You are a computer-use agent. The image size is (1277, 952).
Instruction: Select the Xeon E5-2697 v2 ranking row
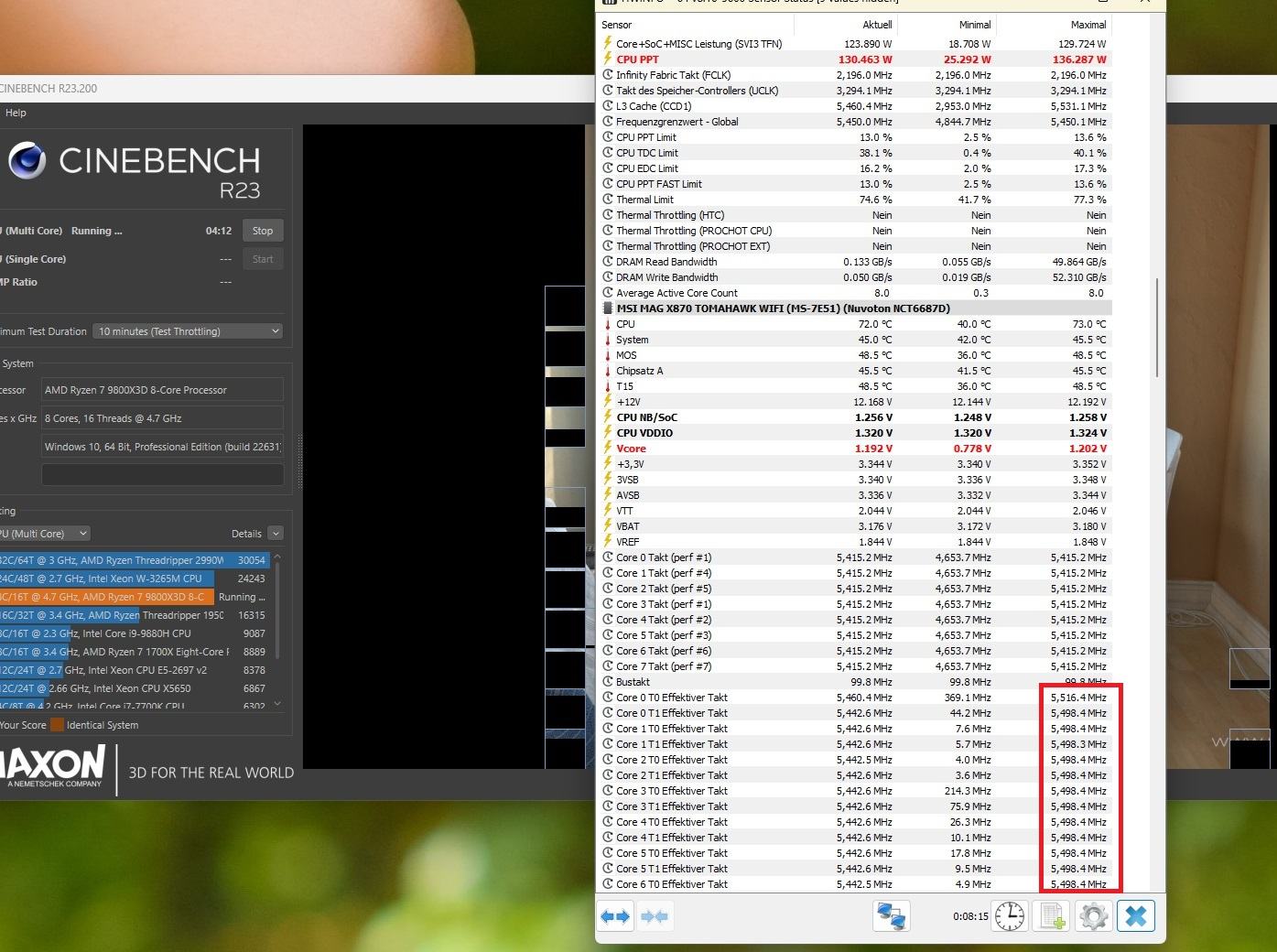coord(135,670)
